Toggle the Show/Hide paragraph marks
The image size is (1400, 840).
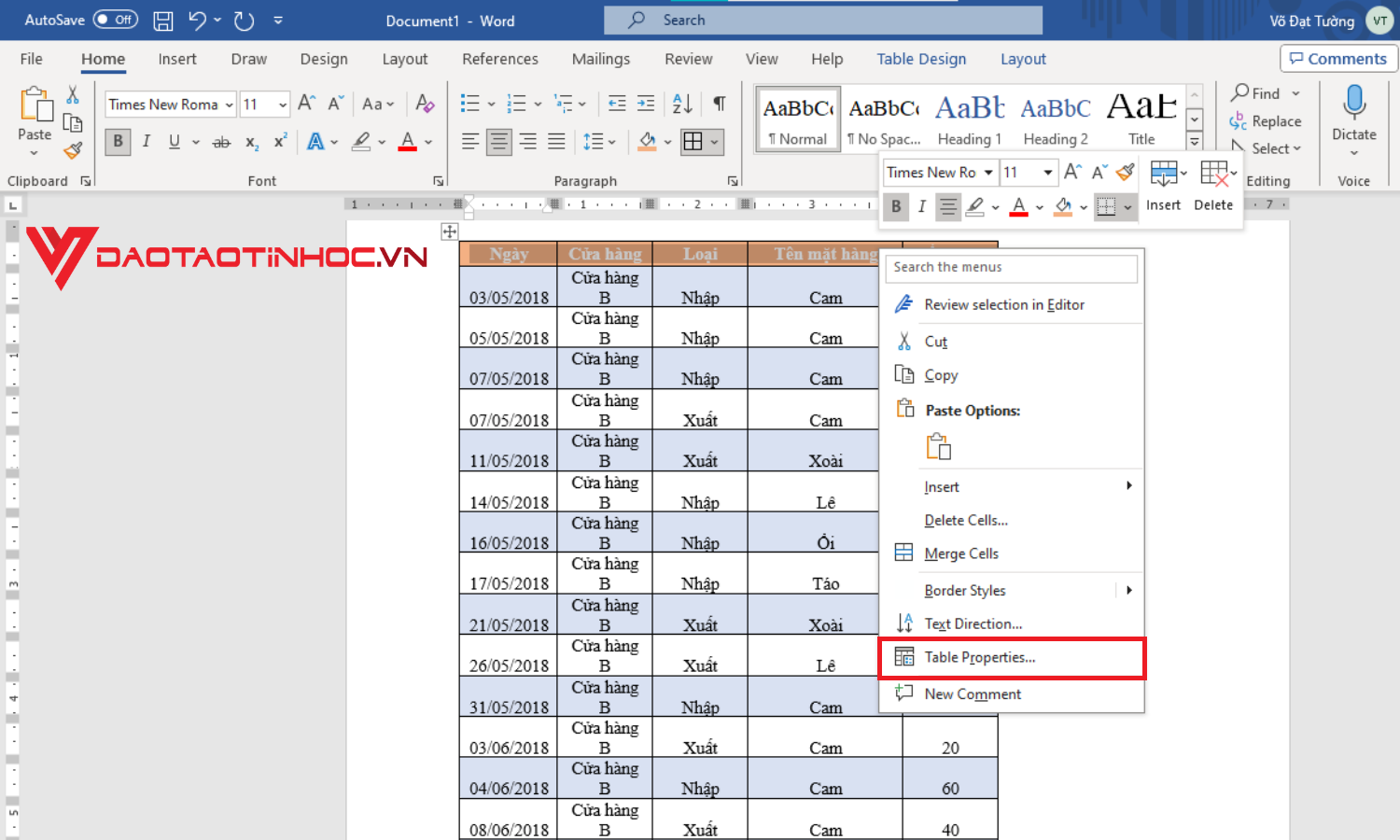tap(719, 104)
